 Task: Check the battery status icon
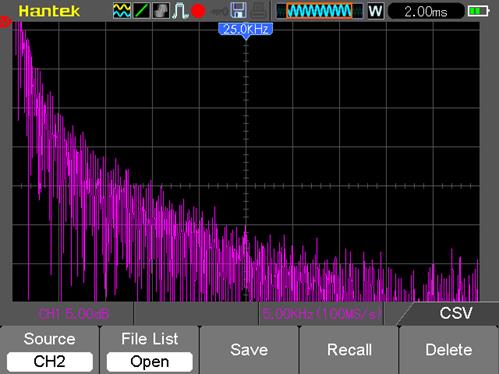[x=478, y=11]
